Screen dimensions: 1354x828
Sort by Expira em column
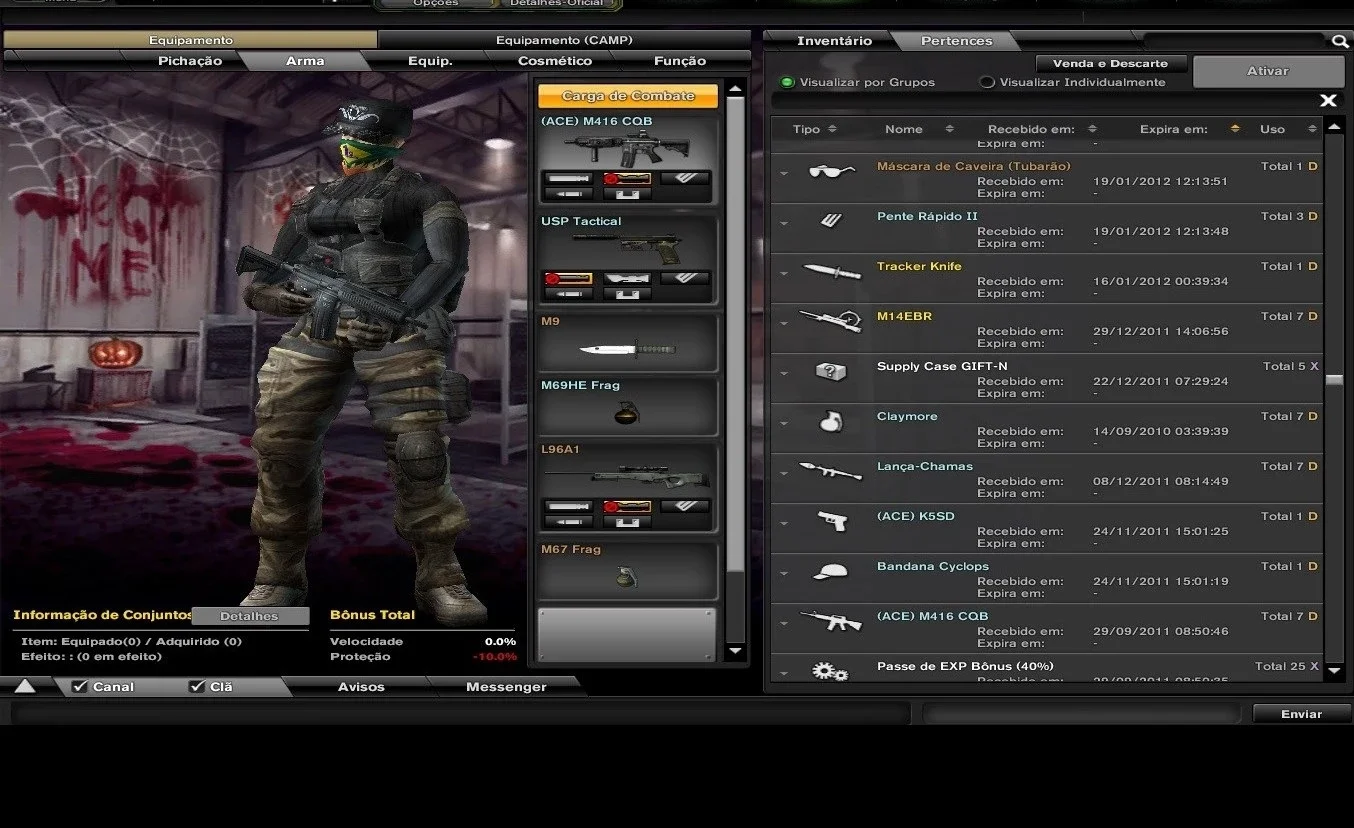pyautogui.click(x=1189, y=129)
